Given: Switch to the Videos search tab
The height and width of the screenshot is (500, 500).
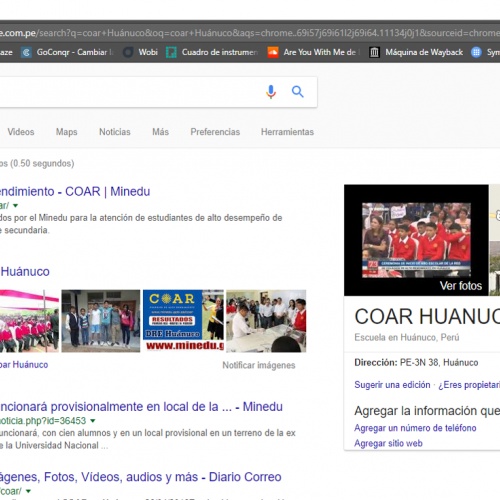Looking at the screenshot, I should pyautogui.click(x=21, y=132).
